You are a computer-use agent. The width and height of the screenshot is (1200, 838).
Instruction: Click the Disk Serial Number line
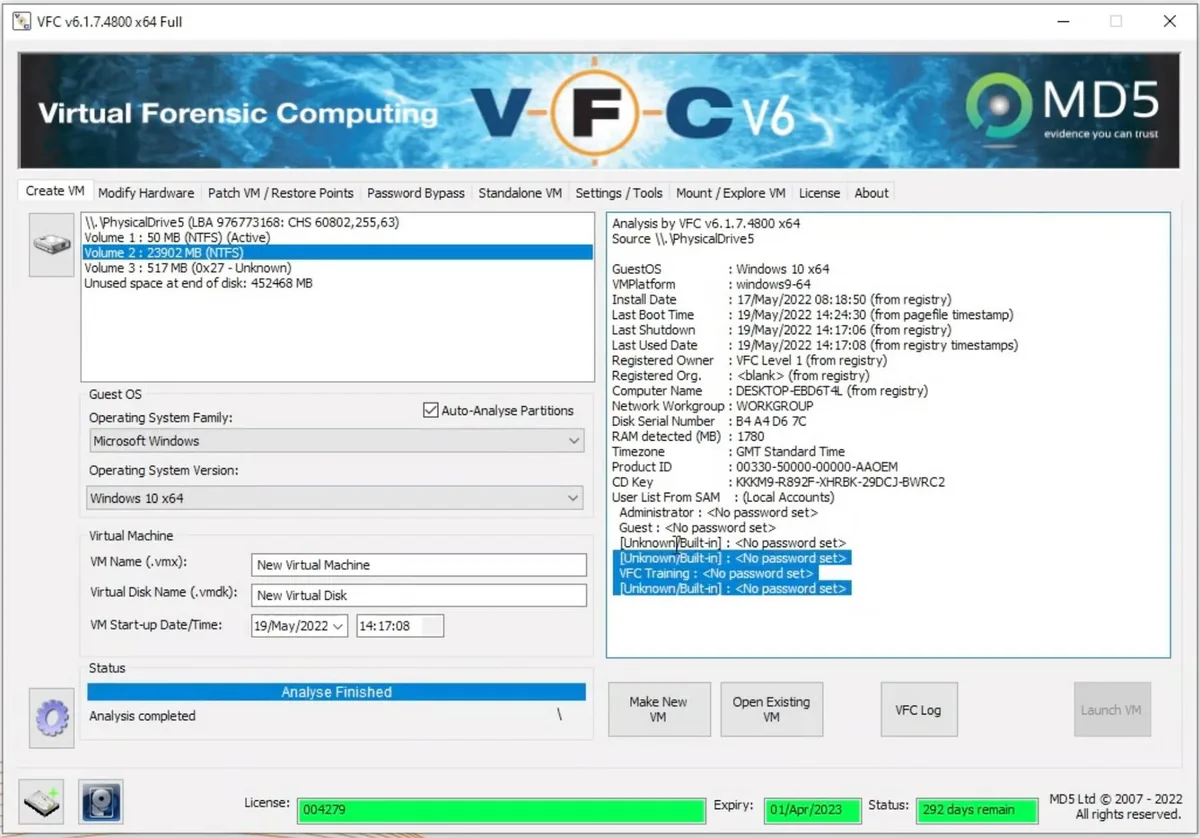(710, 421)
